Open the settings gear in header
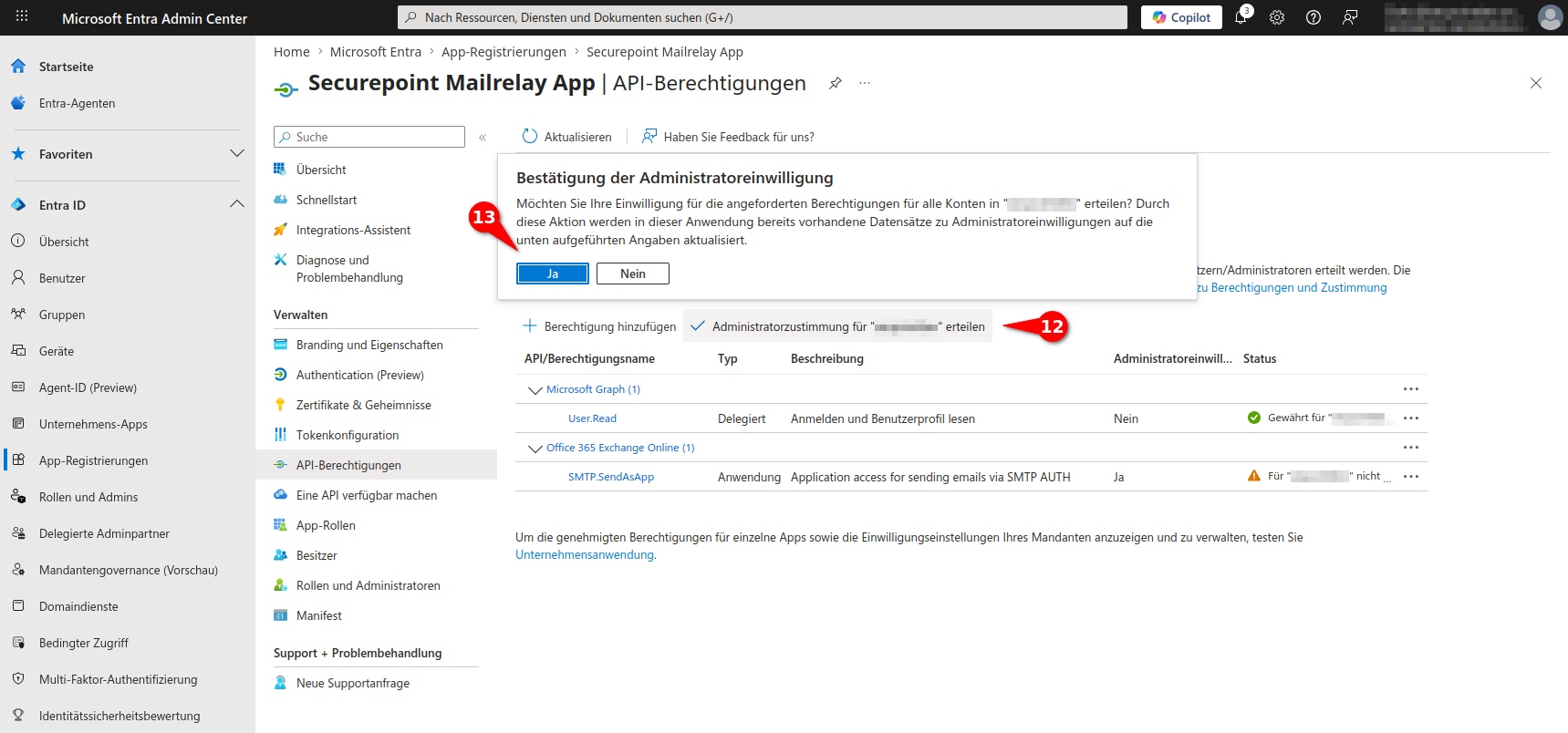This screenshot has height=733, width=1568. pyautogui.click(x=1277, y=17)
